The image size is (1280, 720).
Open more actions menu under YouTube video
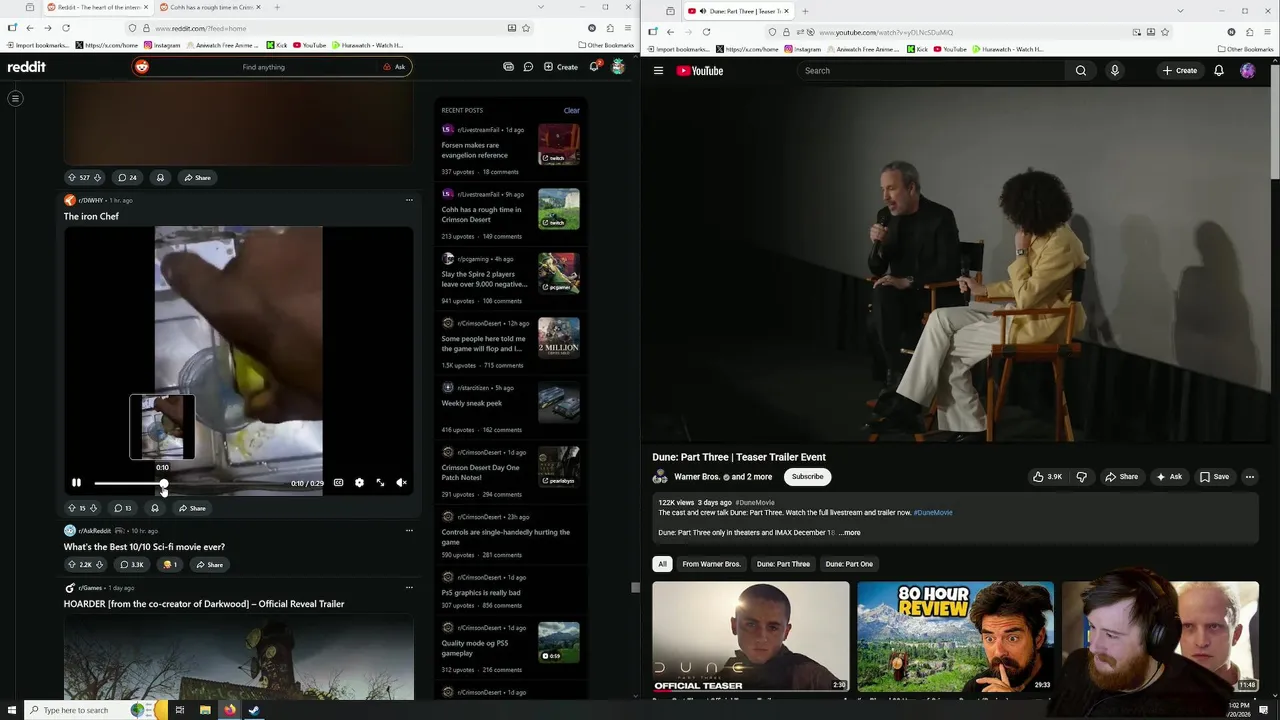(x=1249, y=477)
